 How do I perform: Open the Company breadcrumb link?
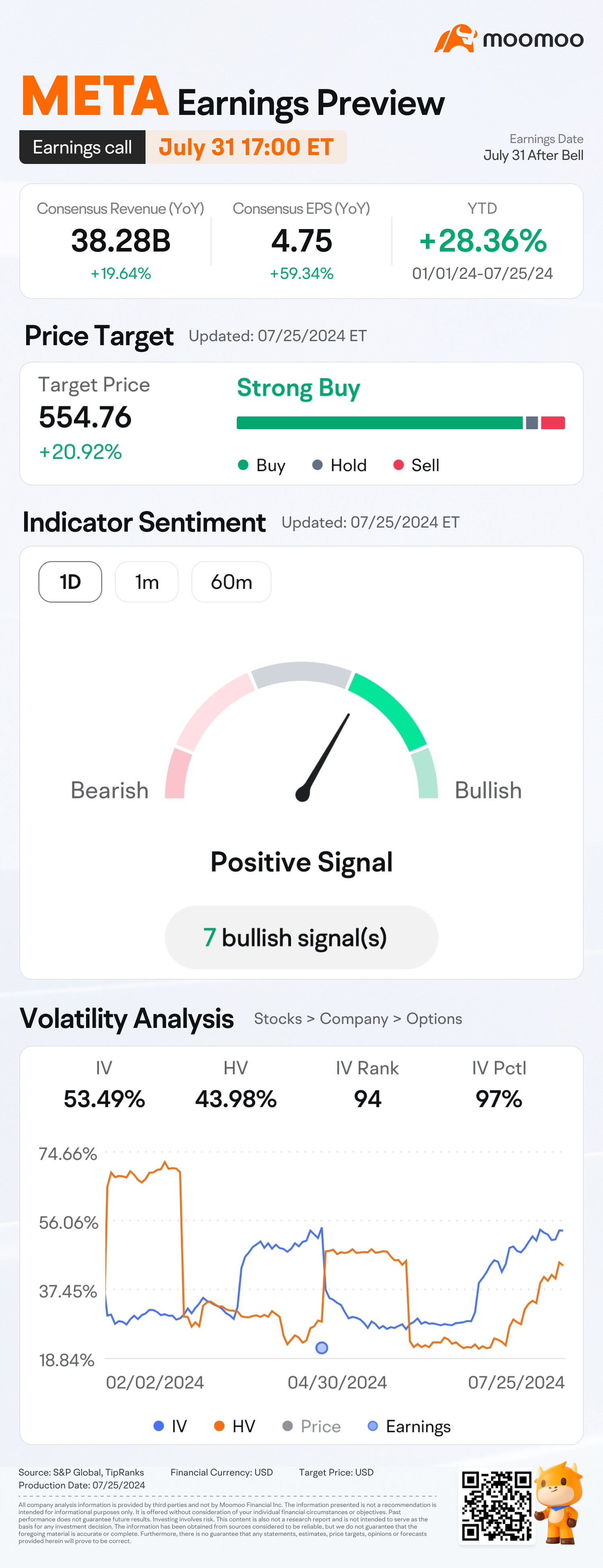354,1019
